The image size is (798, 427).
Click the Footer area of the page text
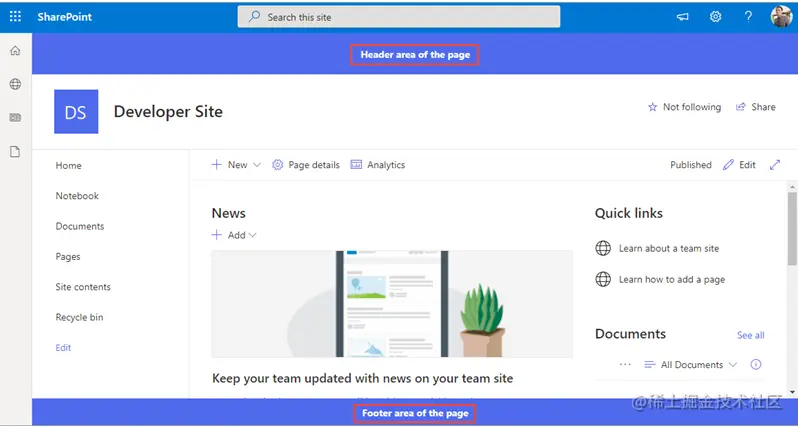[415, 413]
